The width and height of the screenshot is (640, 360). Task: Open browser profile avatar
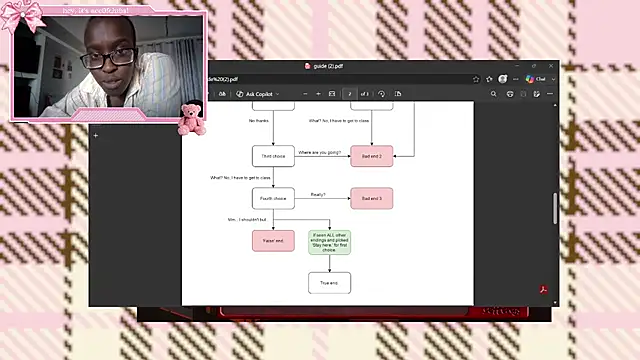tap(502, 79)
